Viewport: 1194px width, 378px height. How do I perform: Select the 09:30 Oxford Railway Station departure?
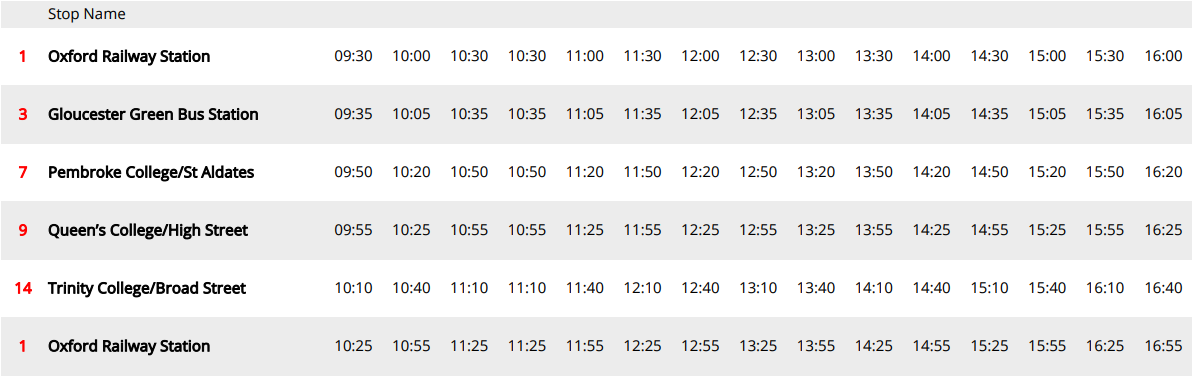point(353,56)
